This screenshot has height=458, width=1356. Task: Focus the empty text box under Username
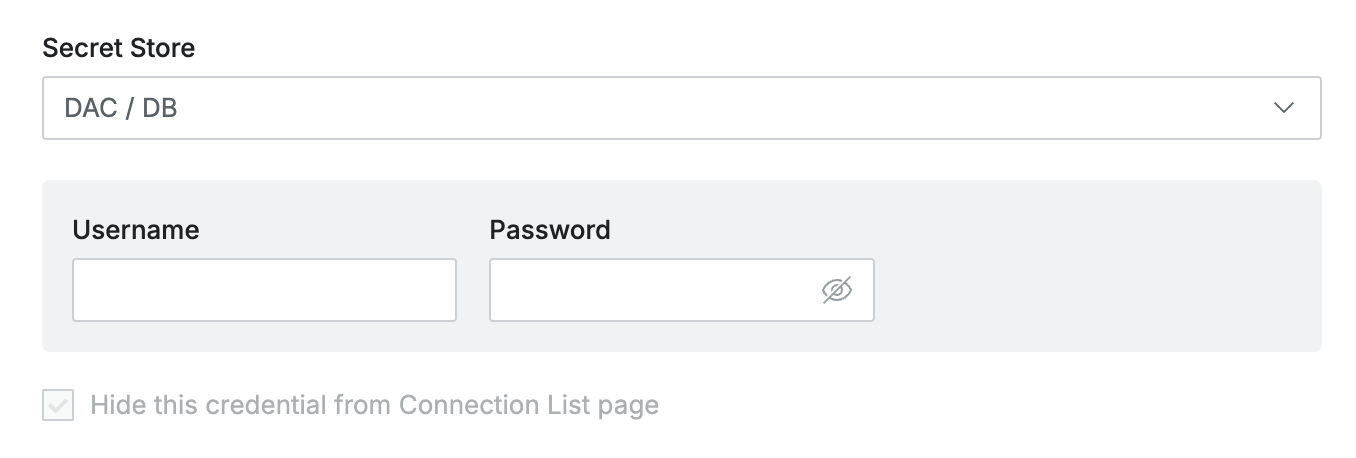point(264,290)
